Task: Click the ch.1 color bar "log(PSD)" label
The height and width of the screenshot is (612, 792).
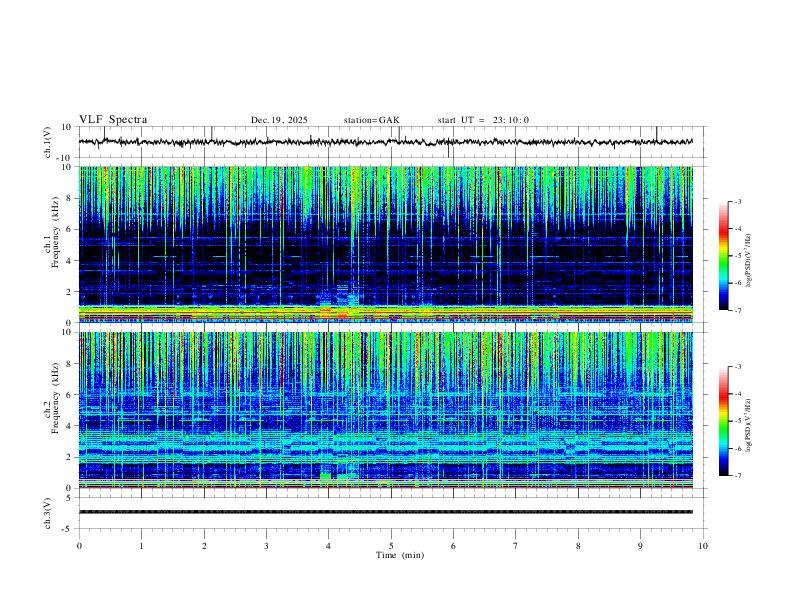Action: point(748,261)
